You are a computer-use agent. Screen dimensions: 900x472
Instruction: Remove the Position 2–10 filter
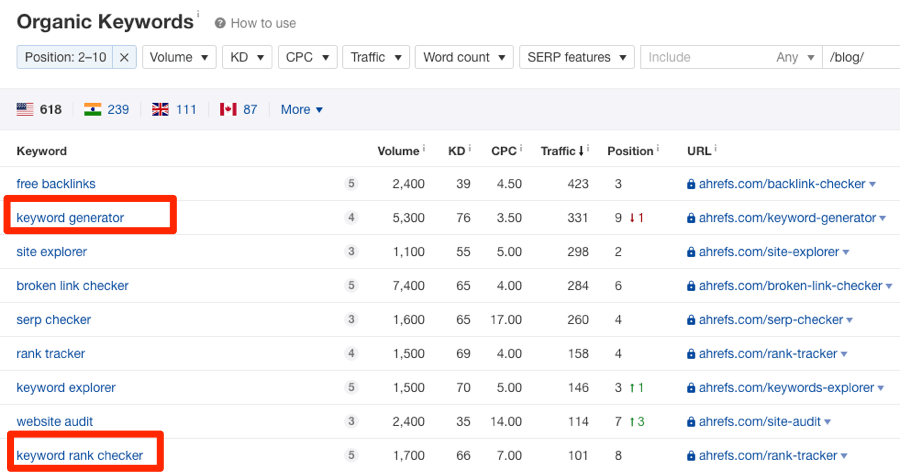tap(124, 57)
